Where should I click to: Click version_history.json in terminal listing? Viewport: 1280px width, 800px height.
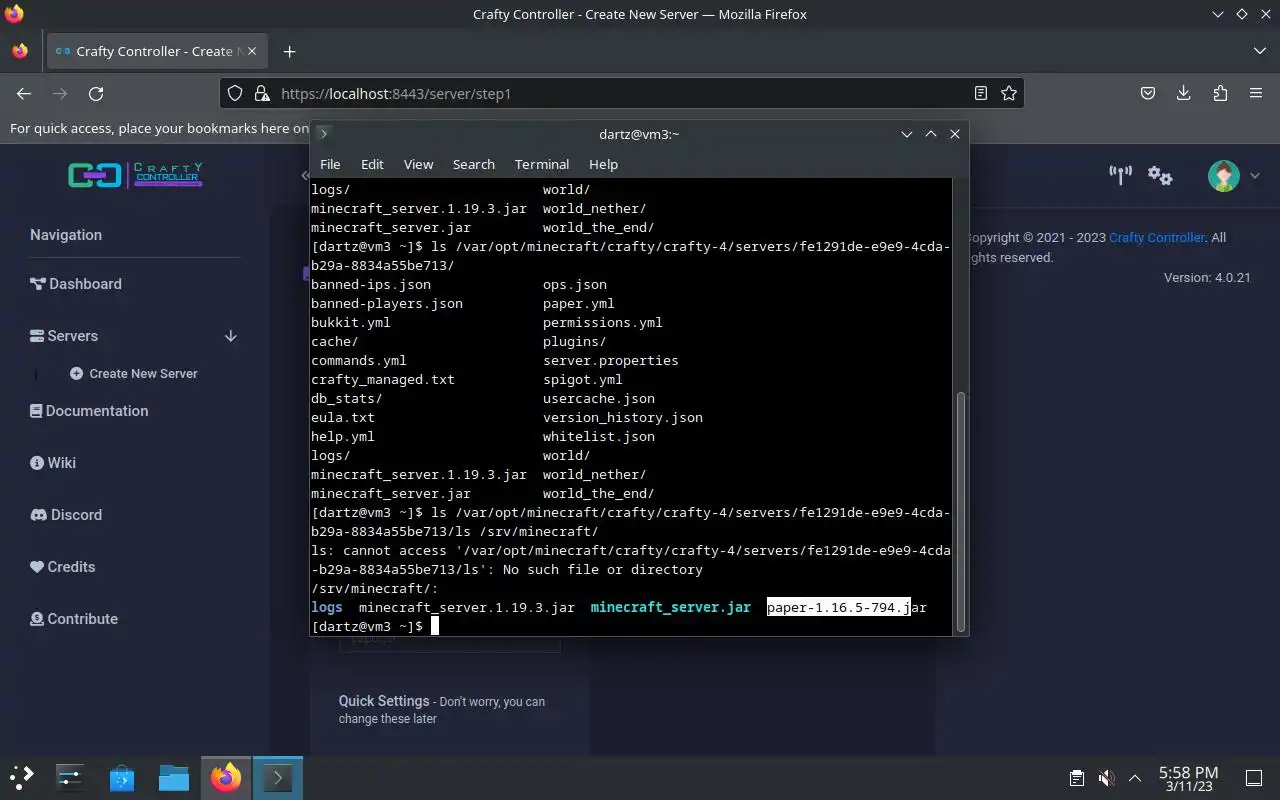623,417
